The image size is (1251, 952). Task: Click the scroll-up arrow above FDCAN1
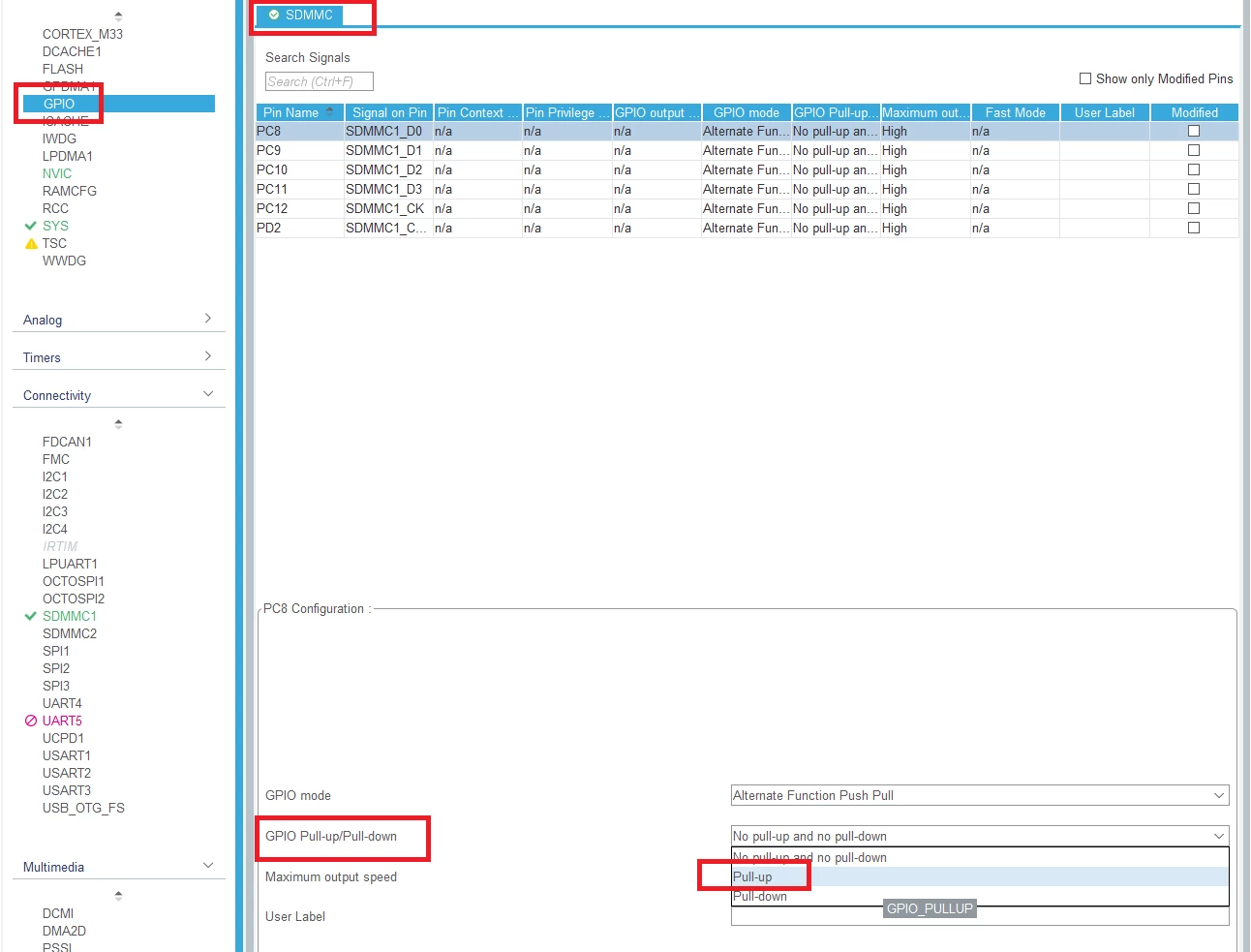point(118,424)
